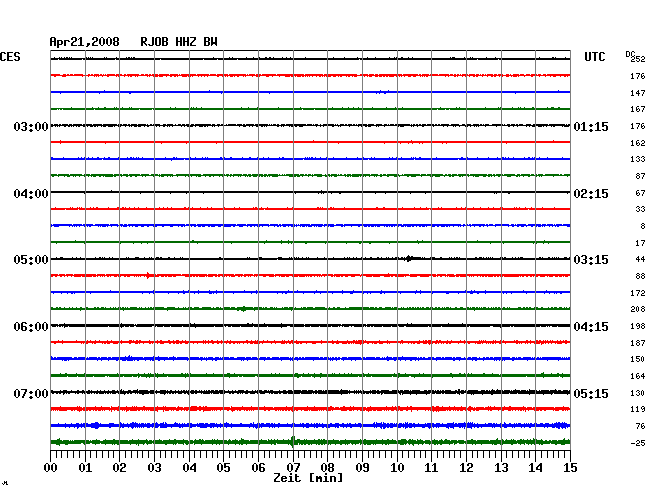
Task: Pick the DC offset value 164
Action: point(638,376)
